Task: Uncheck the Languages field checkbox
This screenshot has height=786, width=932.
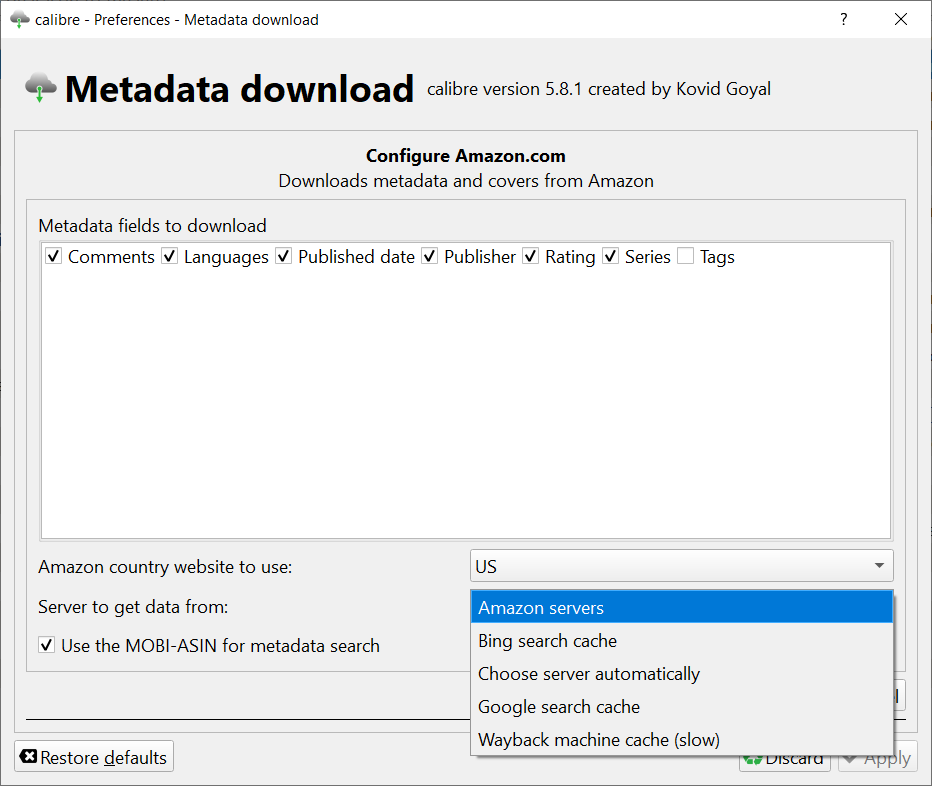Action: tap(170, 257)
